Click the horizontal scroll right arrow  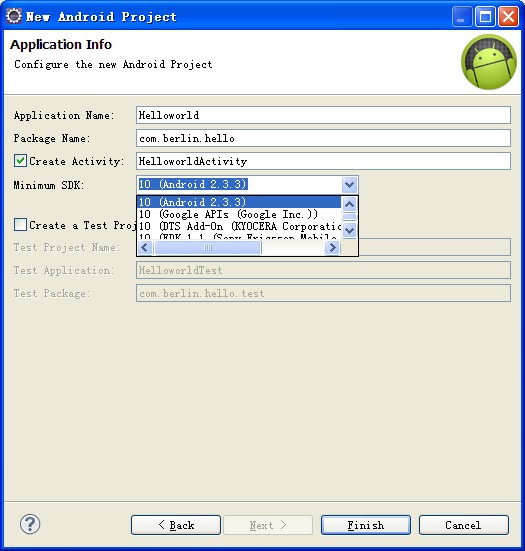[x=332, y=248]
